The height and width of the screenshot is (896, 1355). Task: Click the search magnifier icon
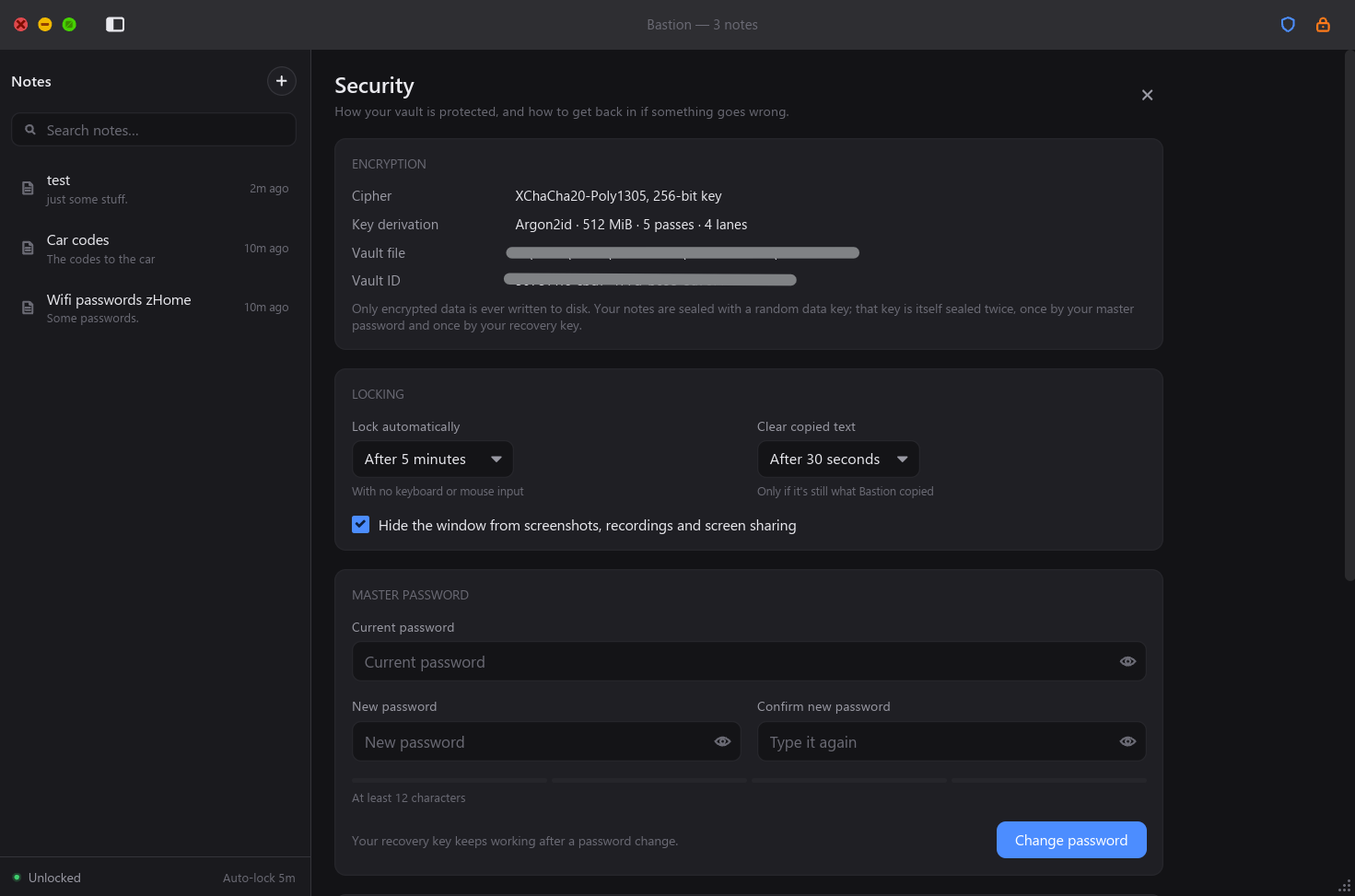tap(30, 130)
